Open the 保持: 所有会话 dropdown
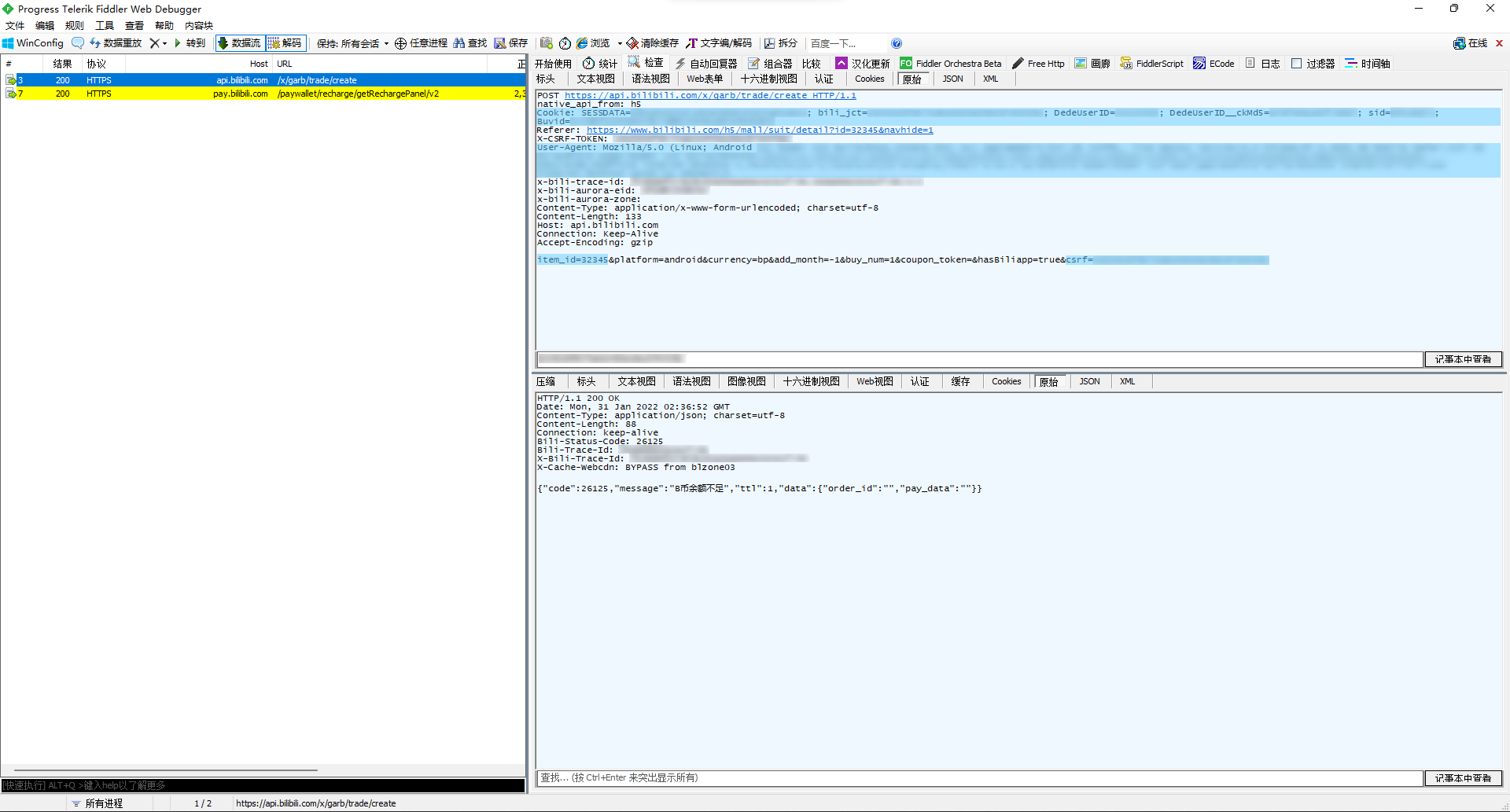Viewport: 1510px width, 812px height. 352,43
